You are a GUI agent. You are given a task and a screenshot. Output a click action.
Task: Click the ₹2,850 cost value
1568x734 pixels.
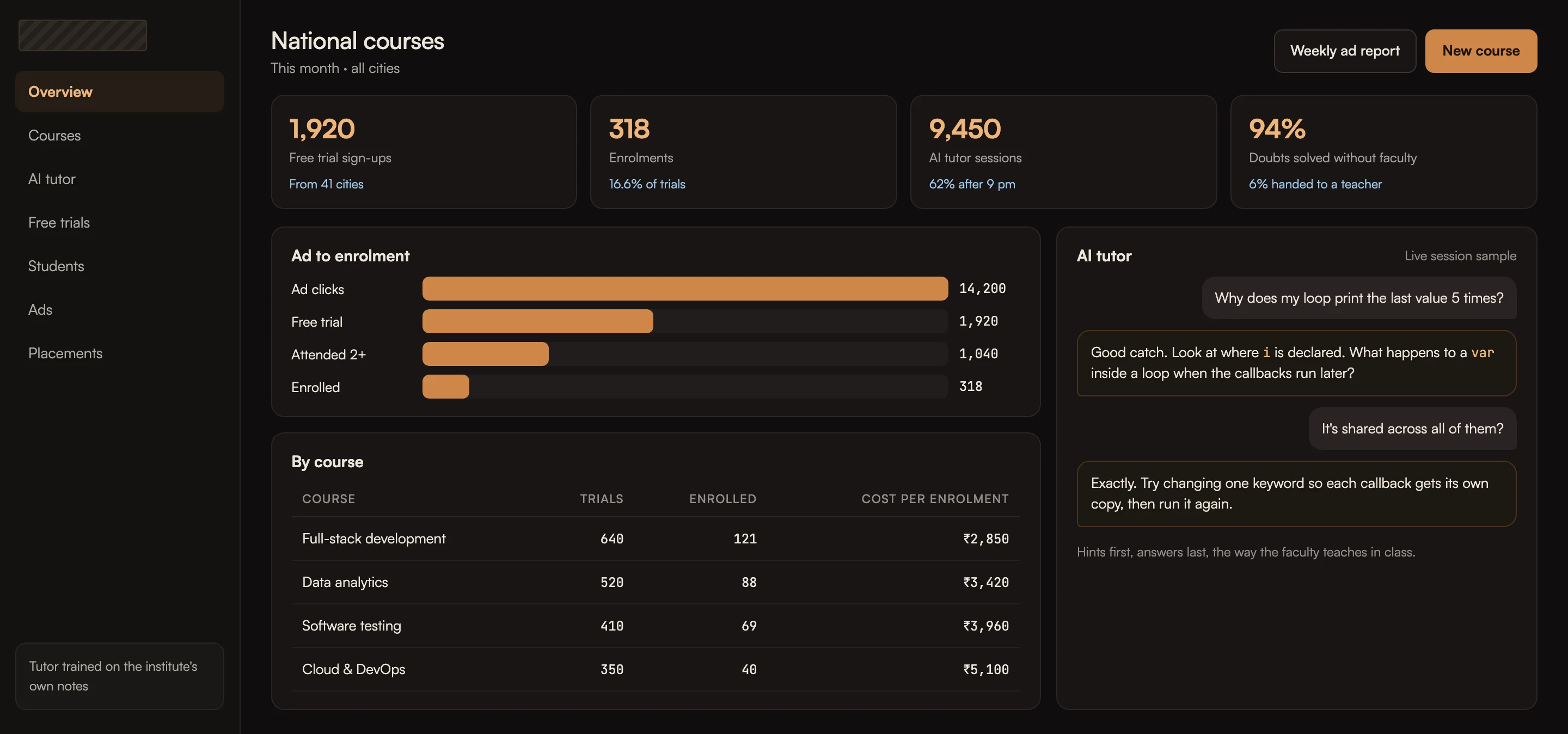[x=986, y=539]
